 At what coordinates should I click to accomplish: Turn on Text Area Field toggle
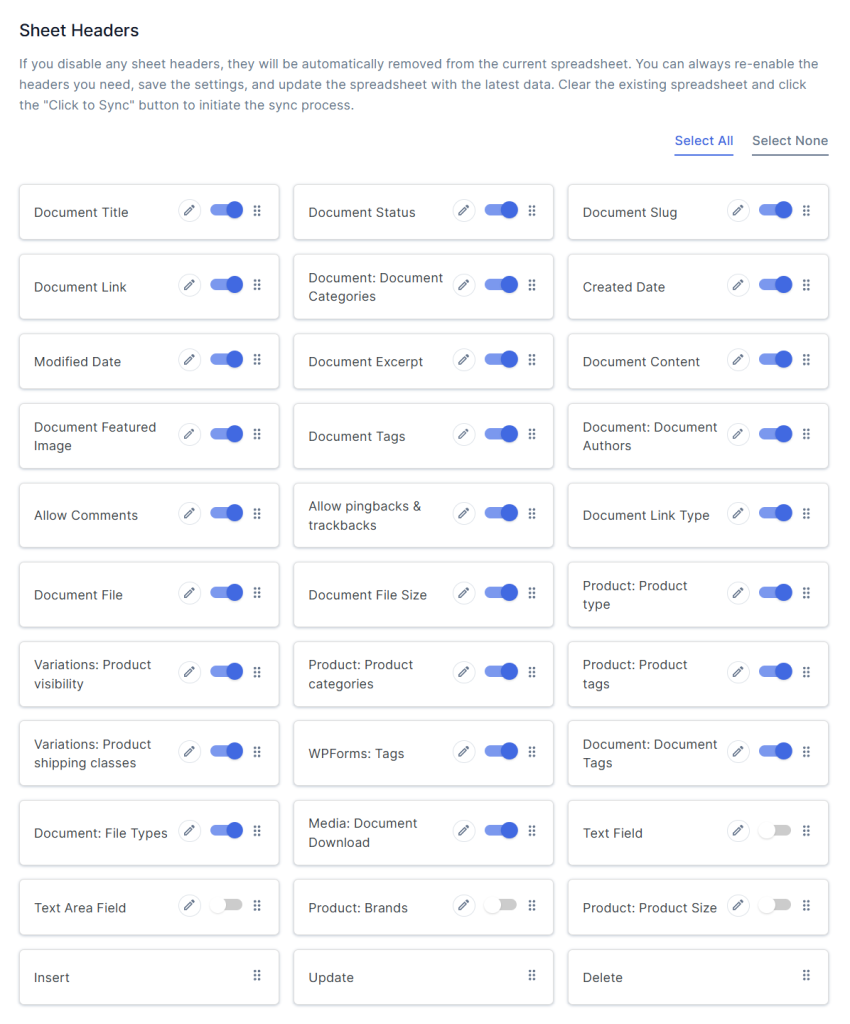(x=227, y=905)
